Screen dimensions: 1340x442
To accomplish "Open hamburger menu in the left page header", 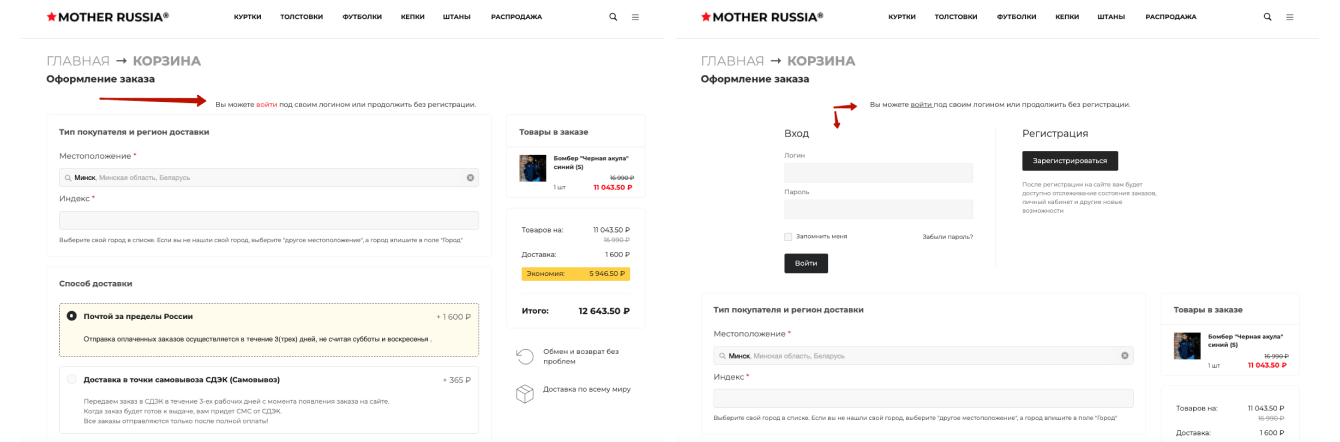I will (x=635, y=17).
